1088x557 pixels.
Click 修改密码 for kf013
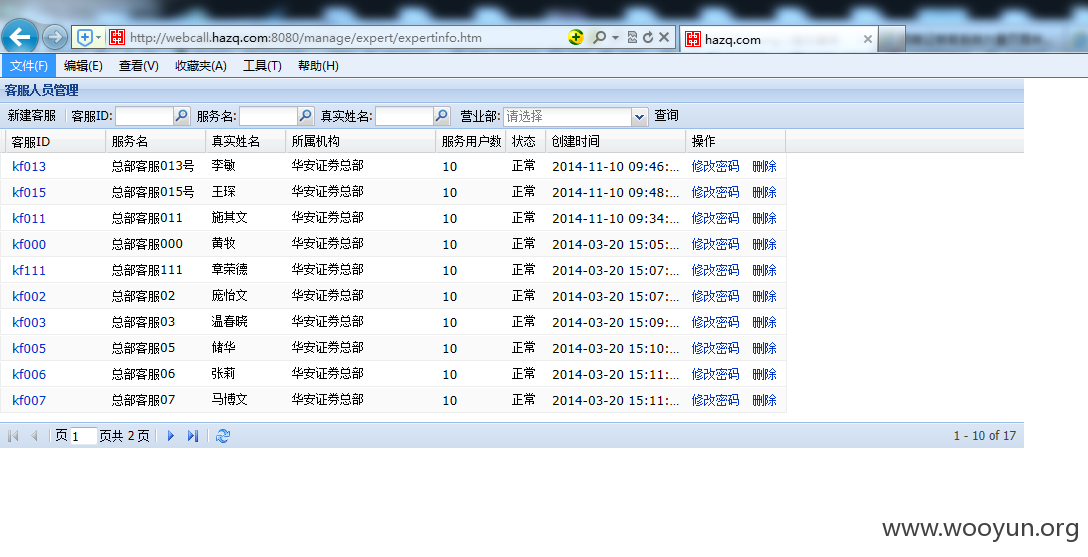(715, 166)
